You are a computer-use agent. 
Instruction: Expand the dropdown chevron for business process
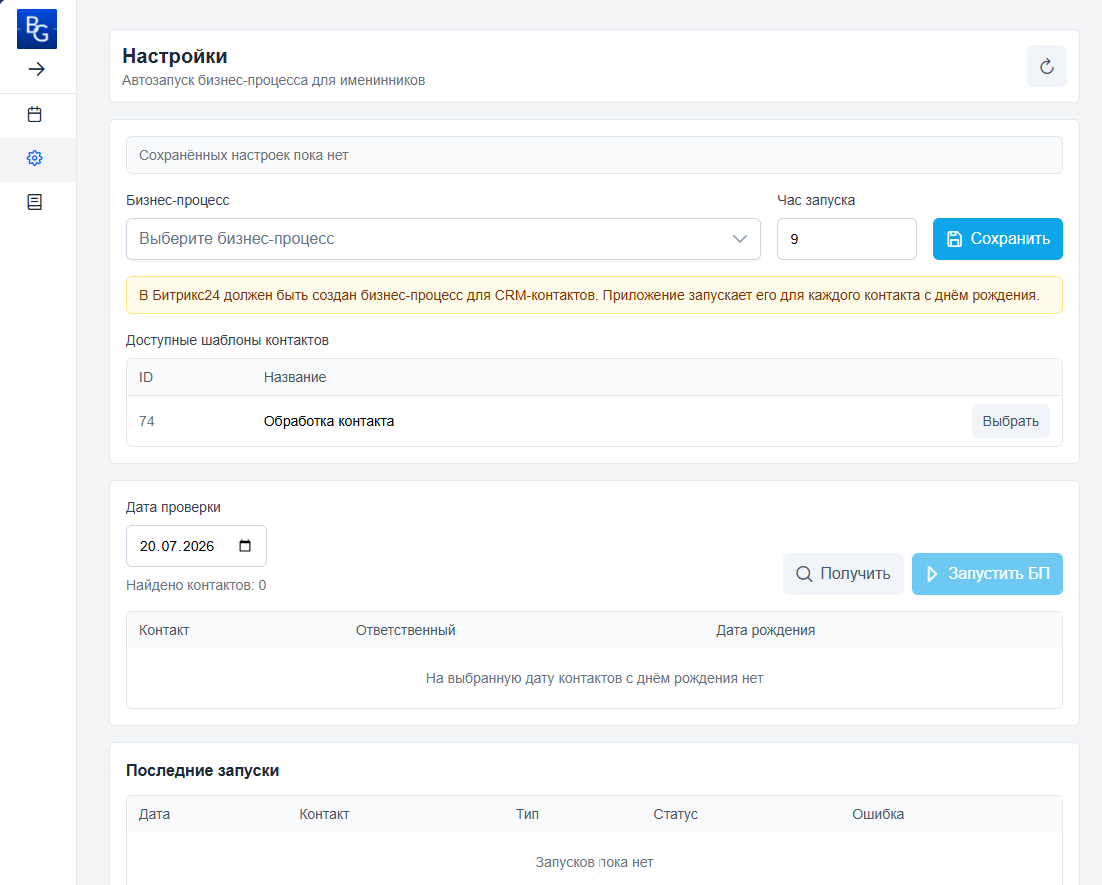point(739,239)
